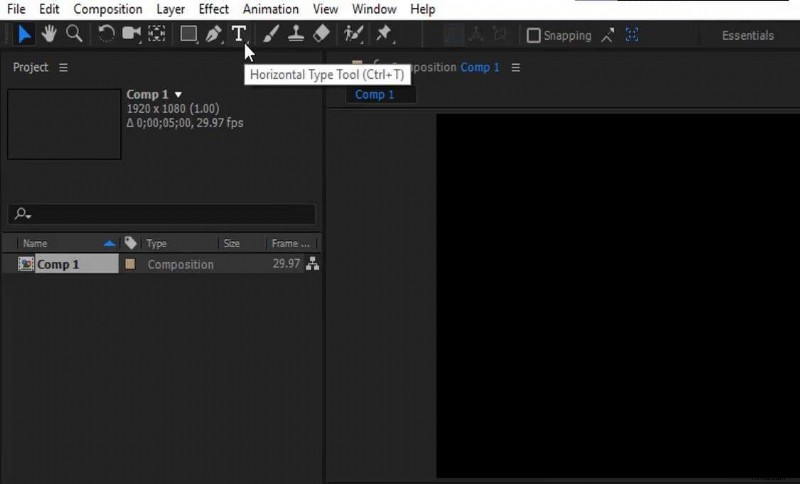Toggle snap along extended edges icon
800x484 pixels.
tap(608, 35)
